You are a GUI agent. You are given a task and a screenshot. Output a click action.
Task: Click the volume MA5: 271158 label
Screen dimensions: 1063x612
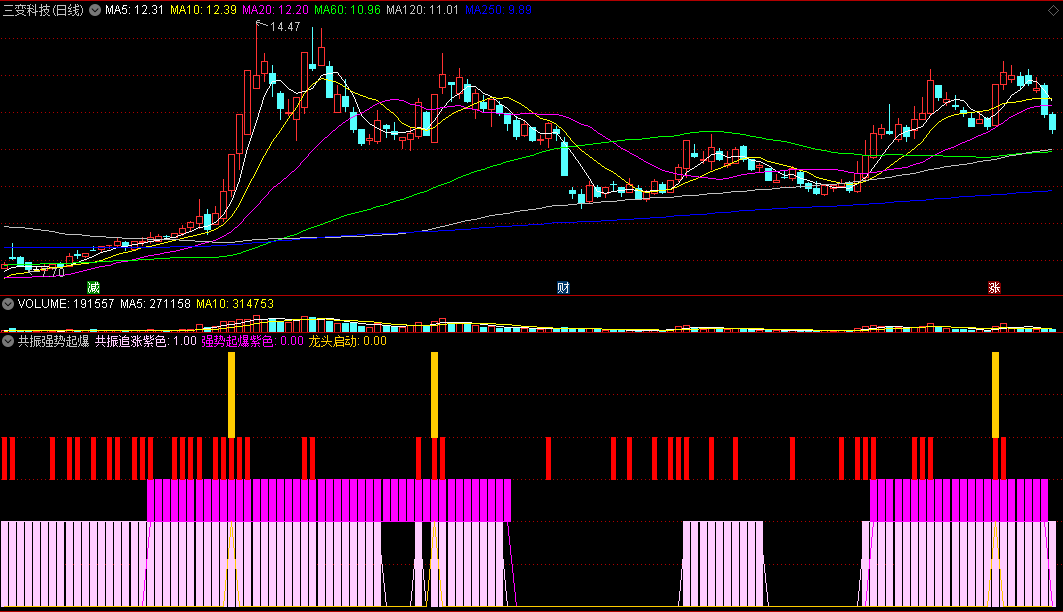[x=155, y=304]
